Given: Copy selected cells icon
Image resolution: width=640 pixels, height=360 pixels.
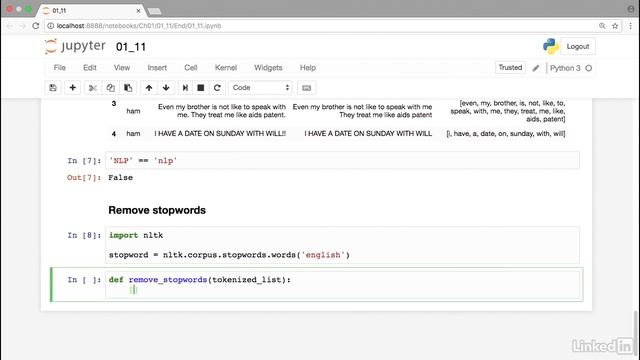Looking at the screenshot, I should point(110,88).
